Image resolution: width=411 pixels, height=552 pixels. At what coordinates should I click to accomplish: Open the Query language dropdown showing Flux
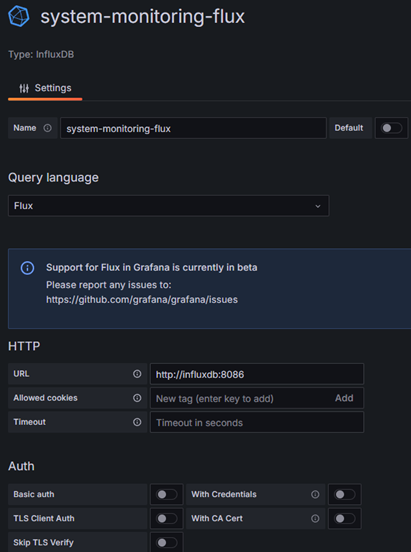click(x=168, y=206)
